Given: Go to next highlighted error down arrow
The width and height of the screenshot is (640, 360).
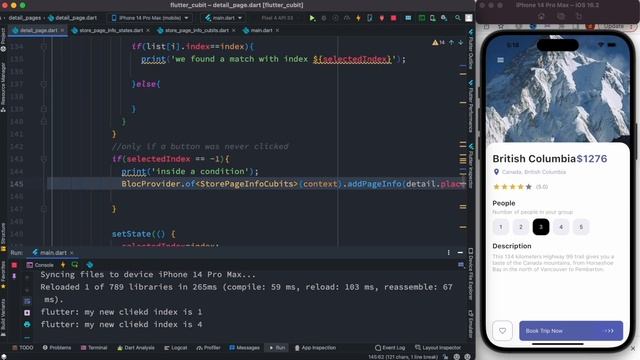Looking at the screenshot, I should [460, 42].
